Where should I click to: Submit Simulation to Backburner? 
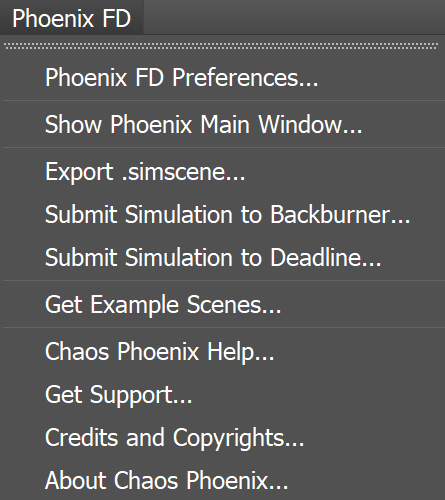(224, 214)
